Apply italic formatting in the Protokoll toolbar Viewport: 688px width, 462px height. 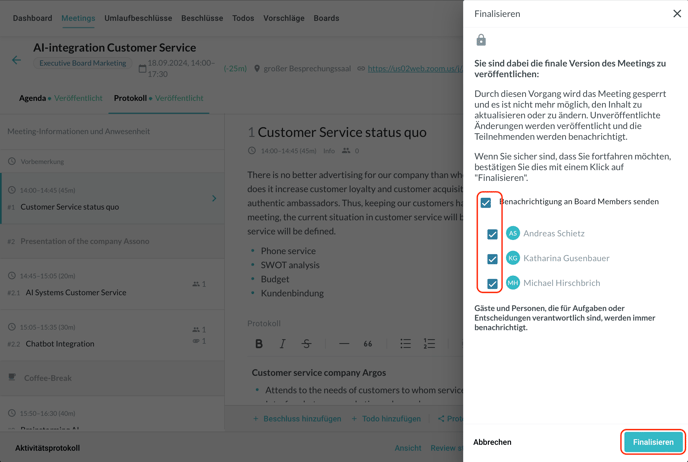tap(283, 344)
